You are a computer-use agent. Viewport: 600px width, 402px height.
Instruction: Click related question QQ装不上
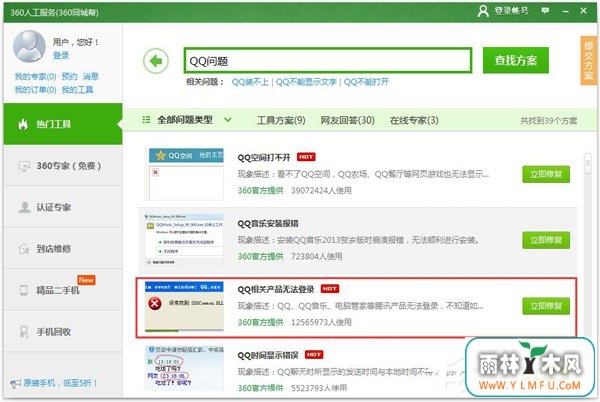(250, 82)
